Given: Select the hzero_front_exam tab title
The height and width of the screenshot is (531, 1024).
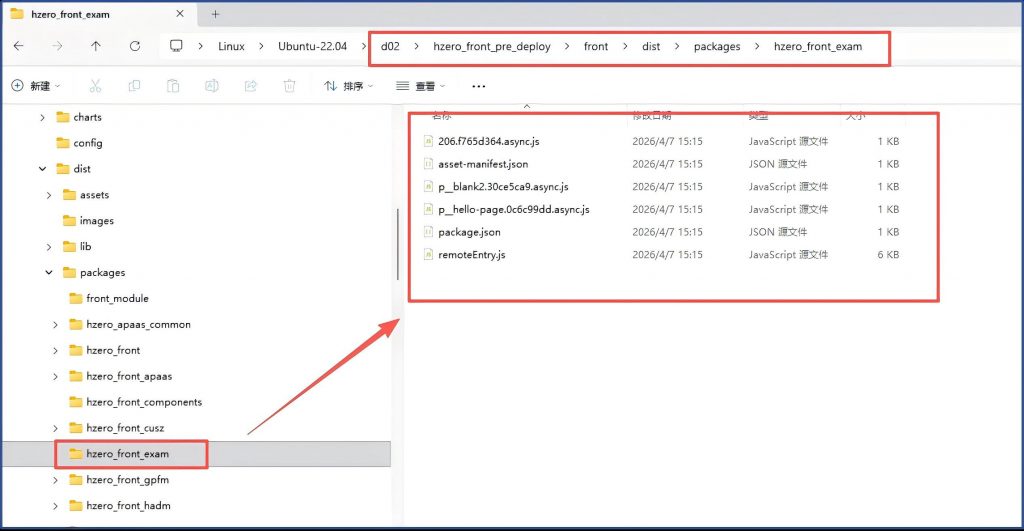Looking at the screenshot, I should point(70,14).
